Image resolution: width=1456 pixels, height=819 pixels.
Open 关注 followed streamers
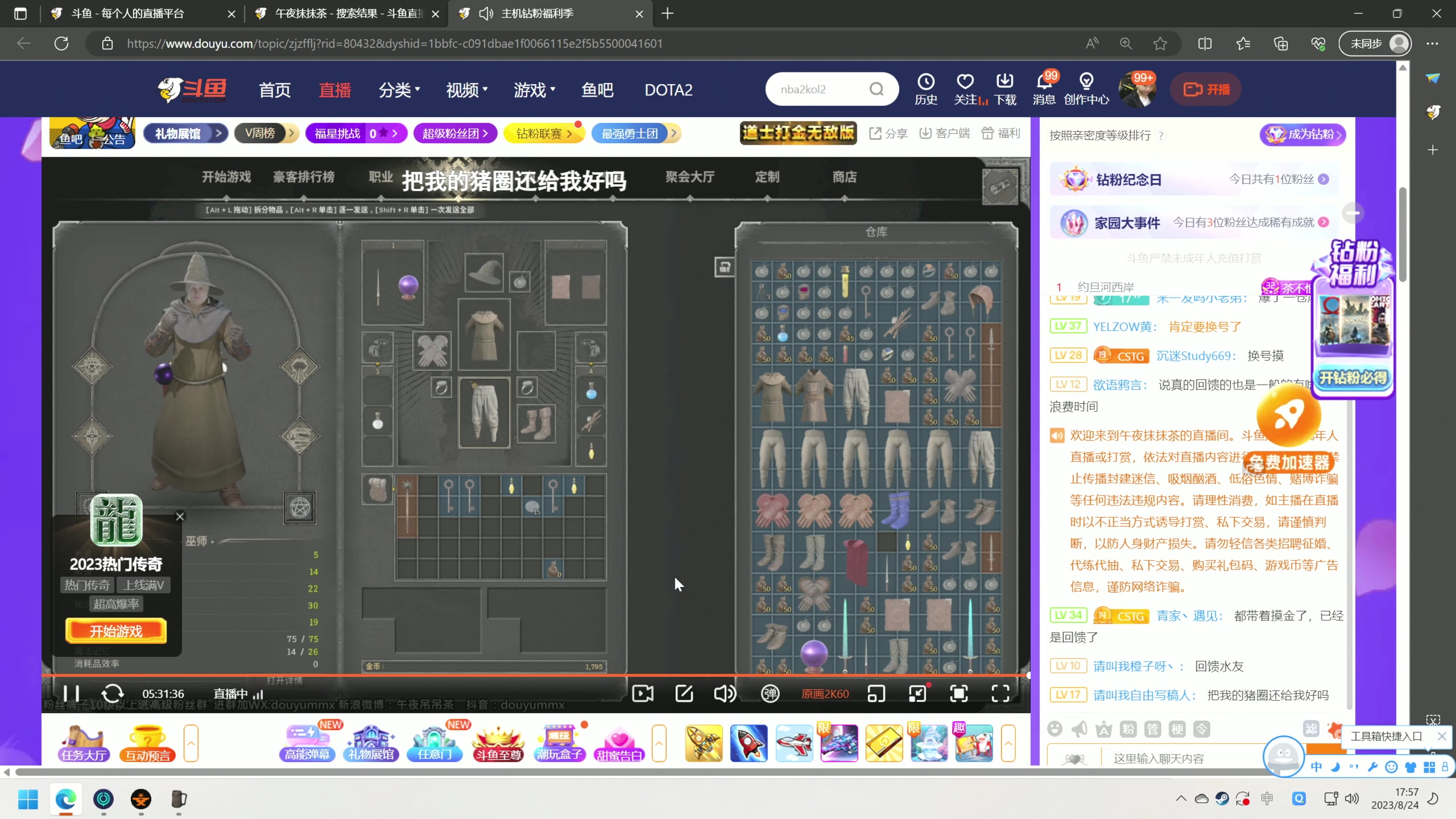tap(966, 90)
